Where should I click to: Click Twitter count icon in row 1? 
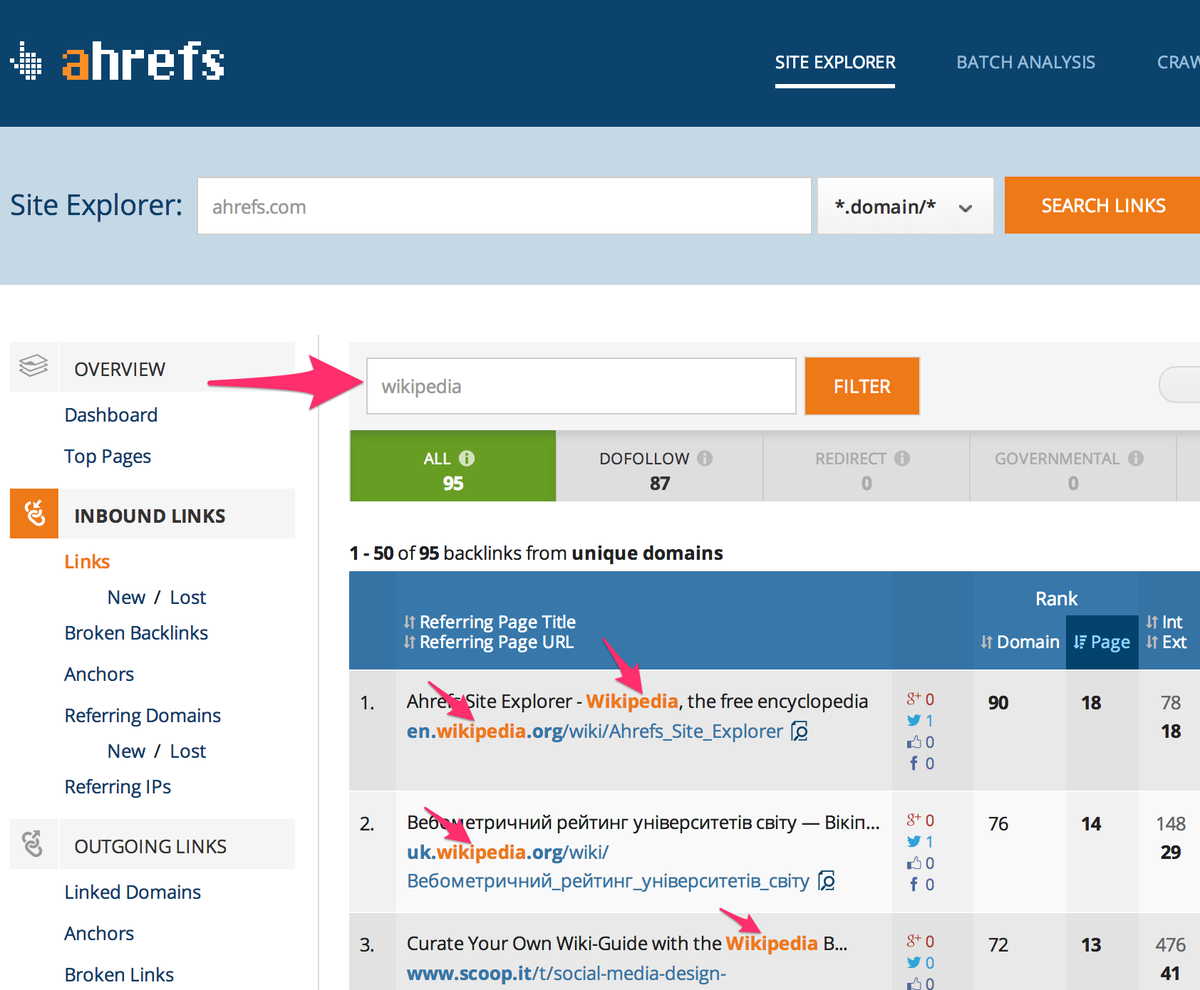click(x=913, y=720)
